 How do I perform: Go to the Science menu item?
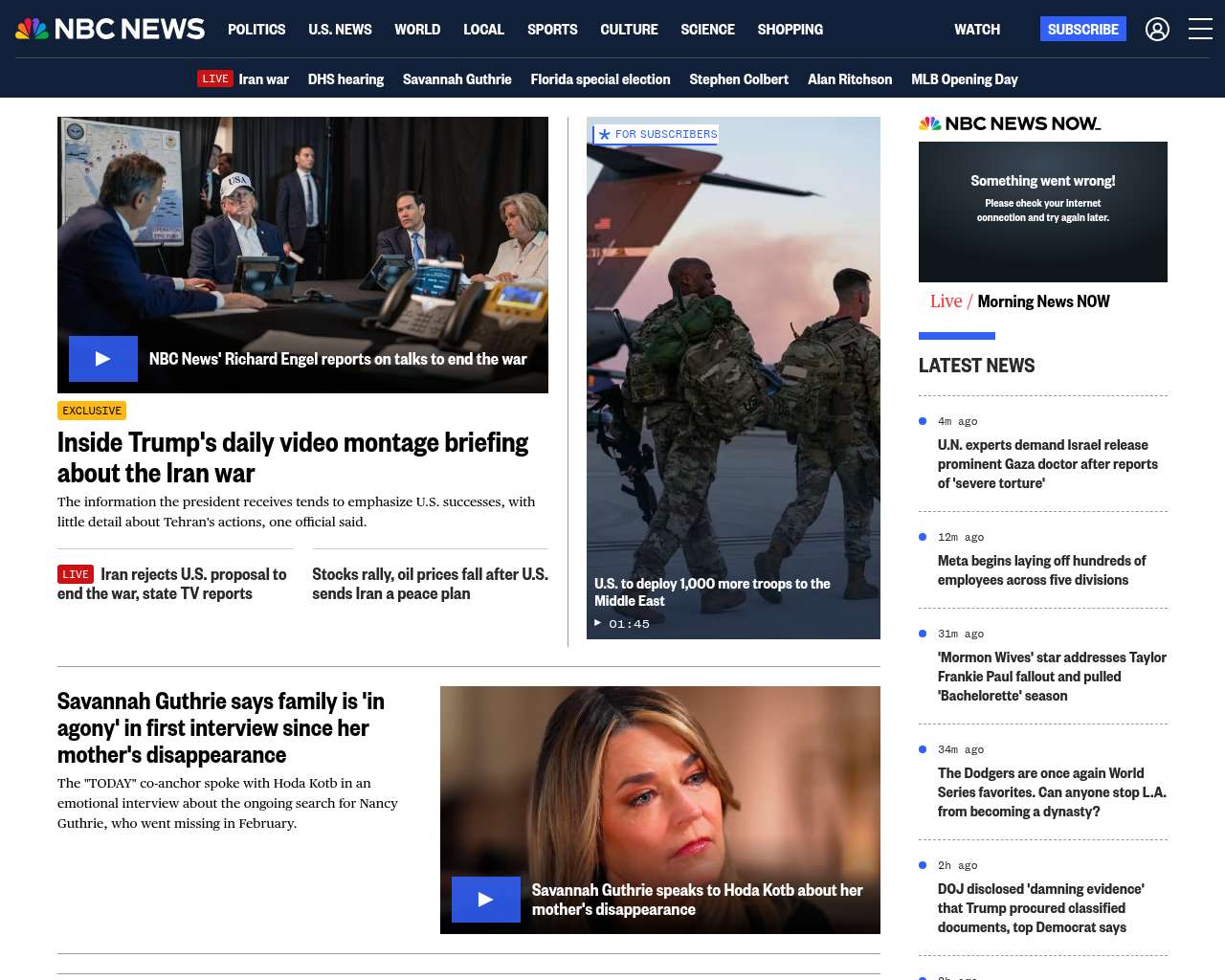click(707, 30)
